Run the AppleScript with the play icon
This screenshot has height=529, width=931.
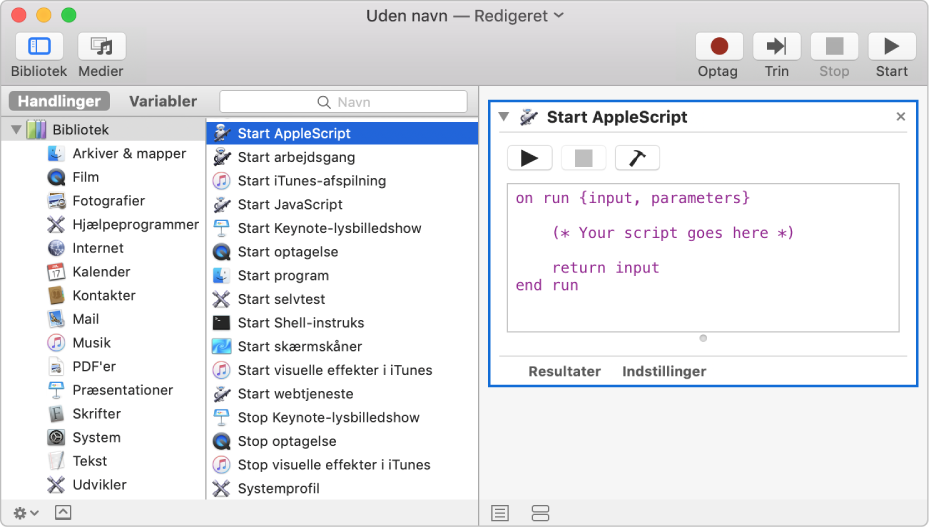(529, 158)
